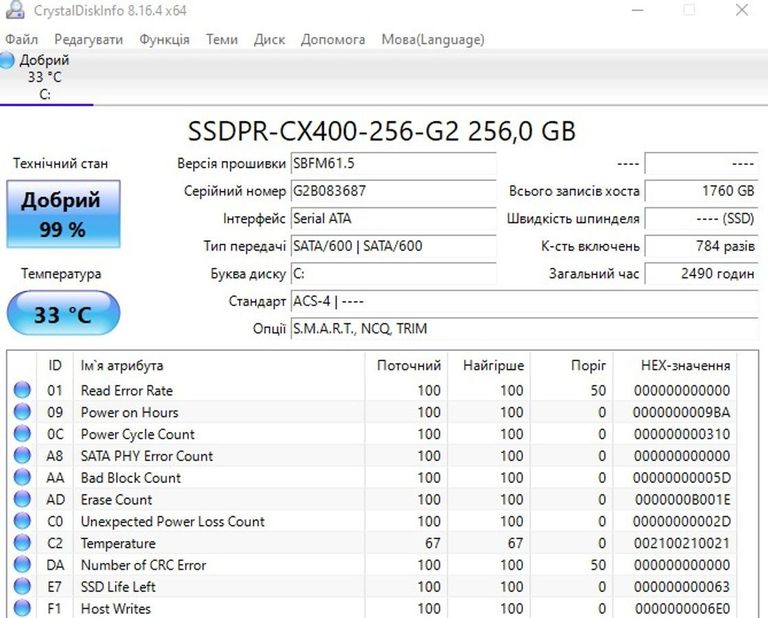768x618 pixels.
Task: Click the firmware version field SBFM61.5
Action: pyautogui.click(x=393, y=163)
